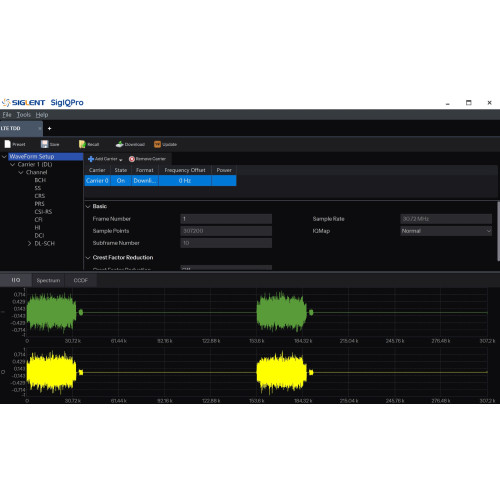Select BCH in the channel tree
Viewport: 500px width, 500px height.
coord(40,180)
